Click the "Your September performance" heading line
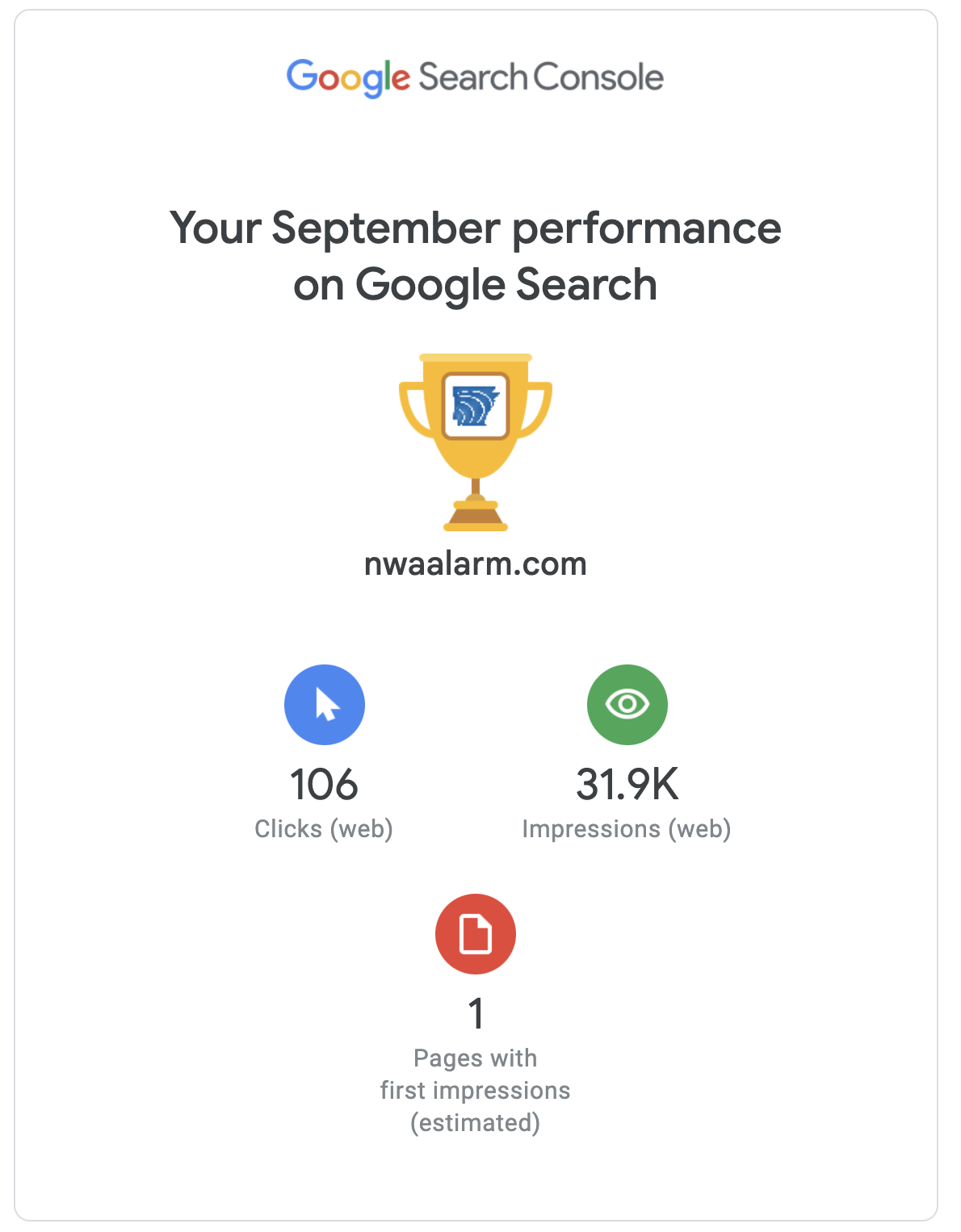The image size is (961, 1232). tap(475, 228)
